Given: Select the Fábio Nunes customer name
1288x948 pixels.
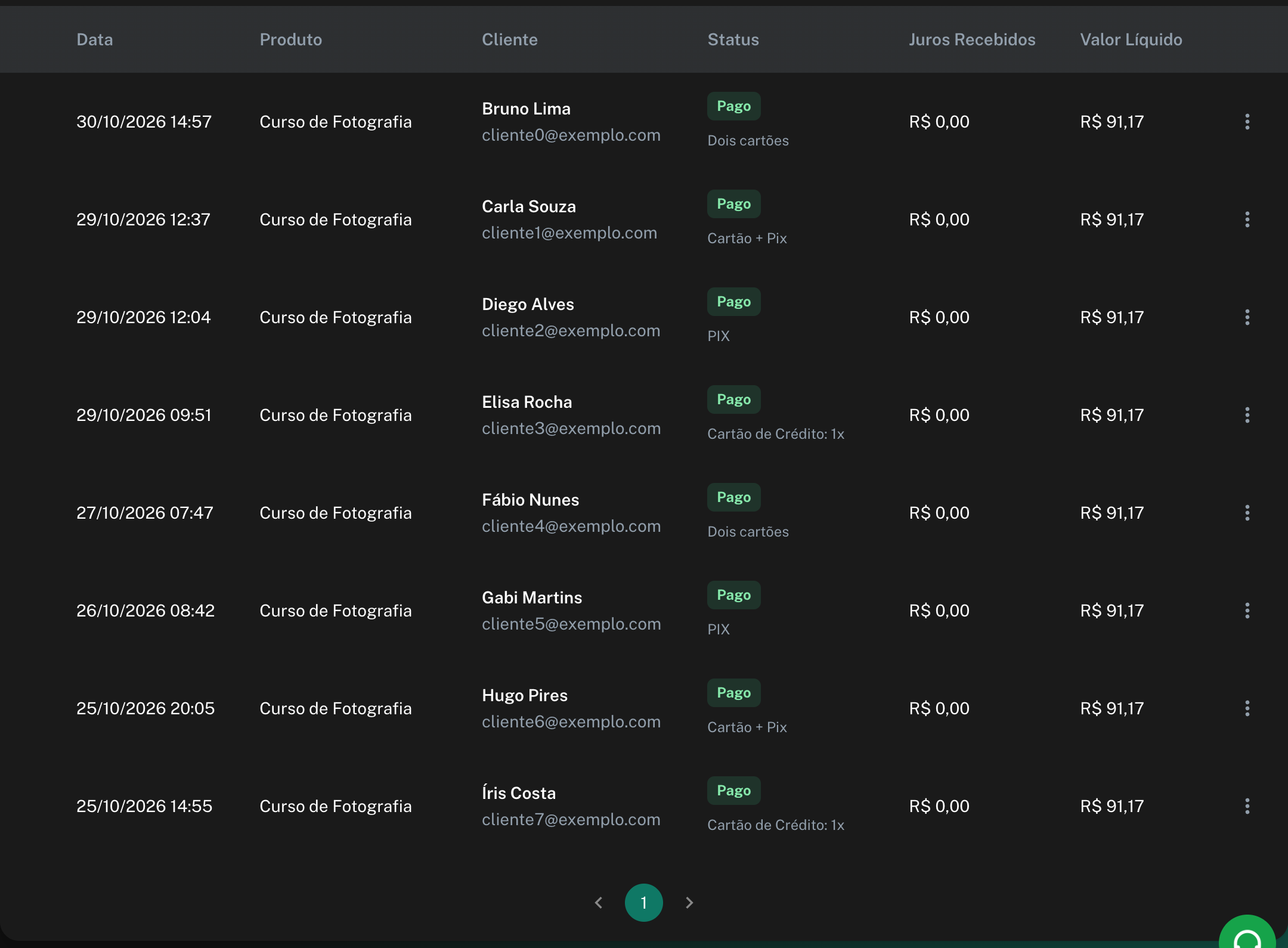Looking at the screenshot, I should [x=531, y=500].
